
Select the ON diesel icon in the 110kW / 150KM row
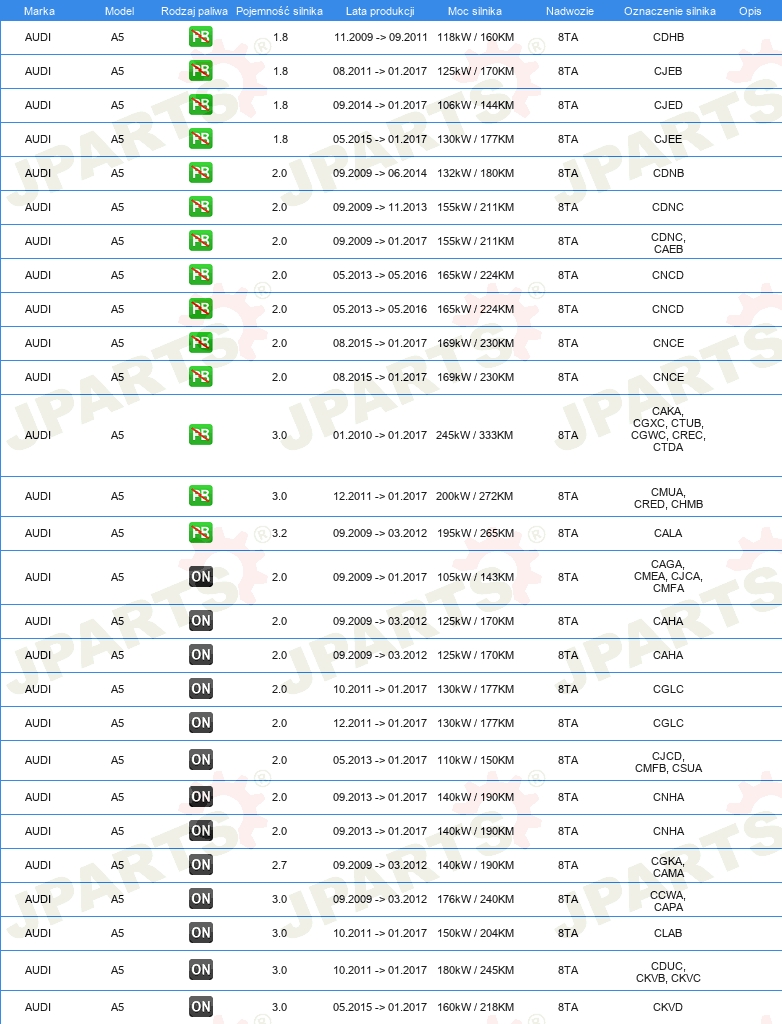[201, 760]
